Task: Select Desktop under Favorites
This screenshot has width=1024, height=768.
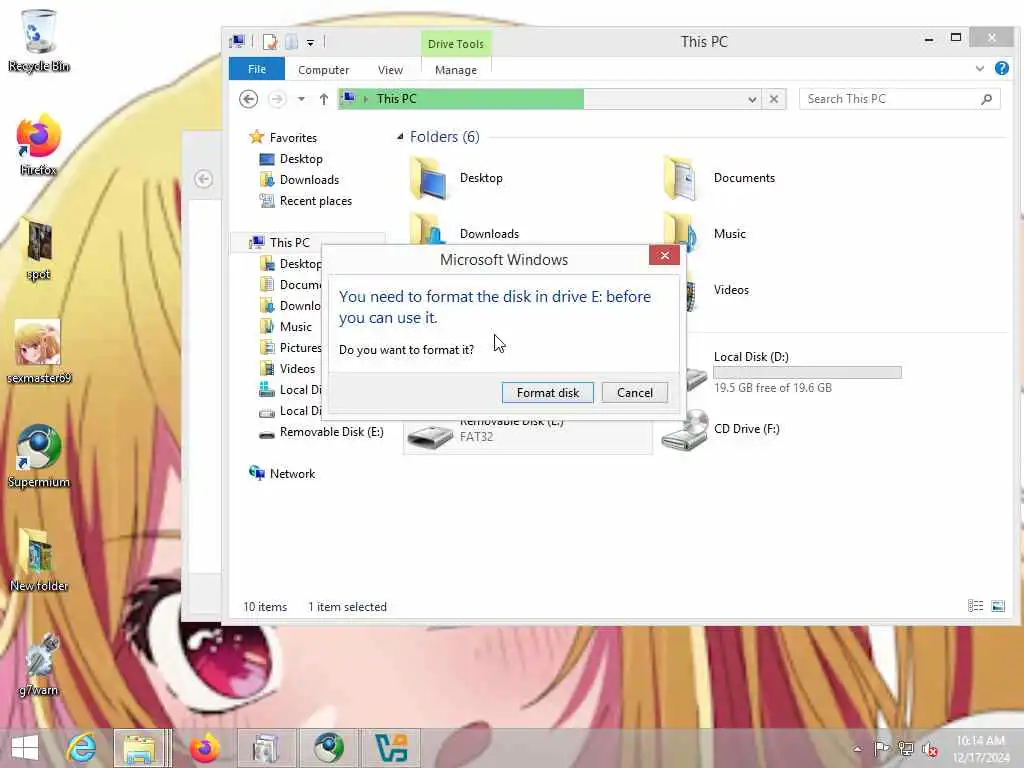Action: click(300, 159)
